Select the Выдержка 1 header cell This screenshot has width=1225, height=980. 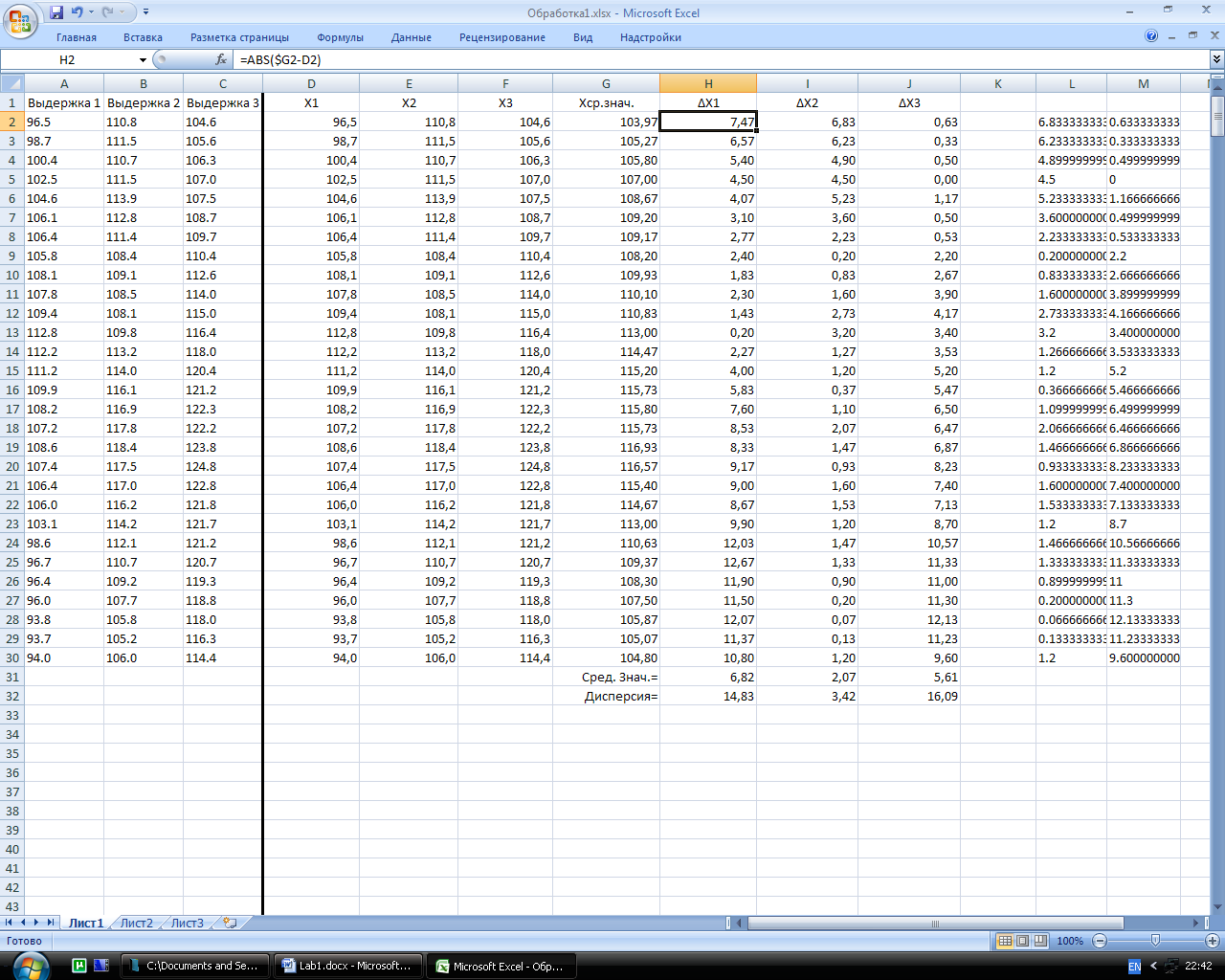(64, 102)
